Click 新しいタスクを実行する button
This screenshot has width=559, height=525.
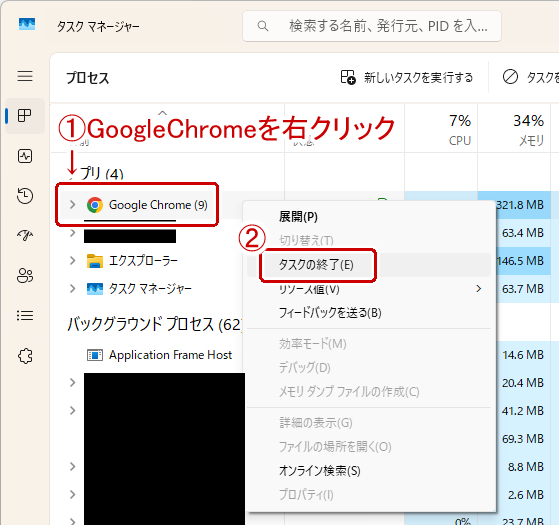tap(407, 77)
